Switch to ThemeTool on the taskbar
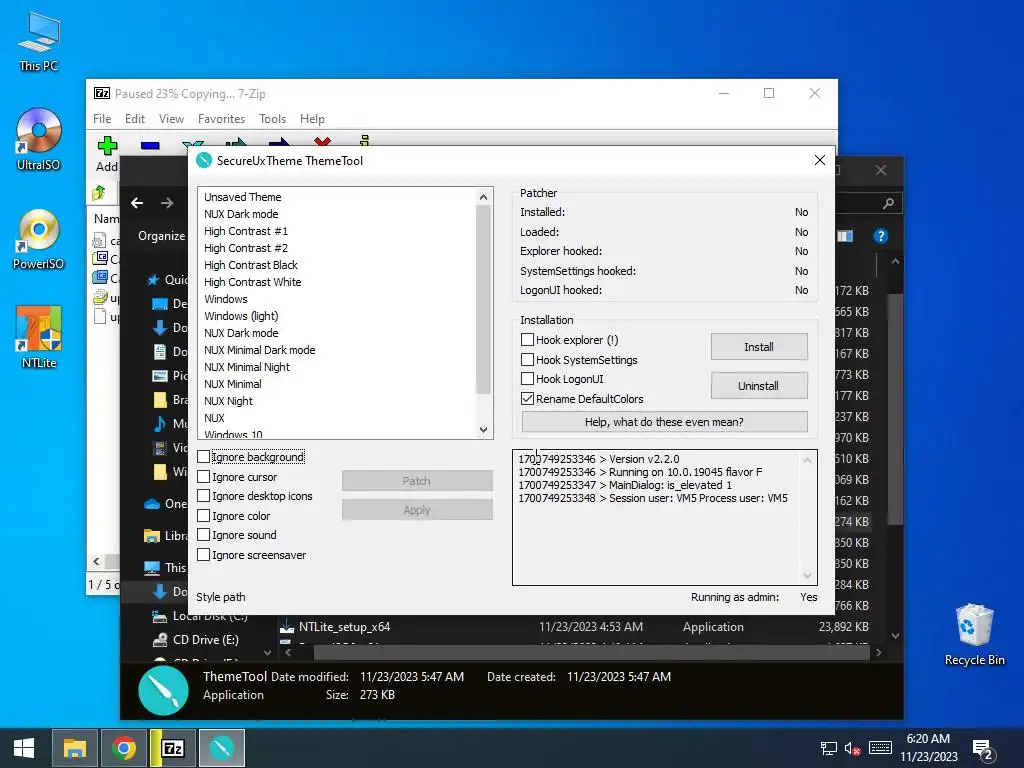 222,748
